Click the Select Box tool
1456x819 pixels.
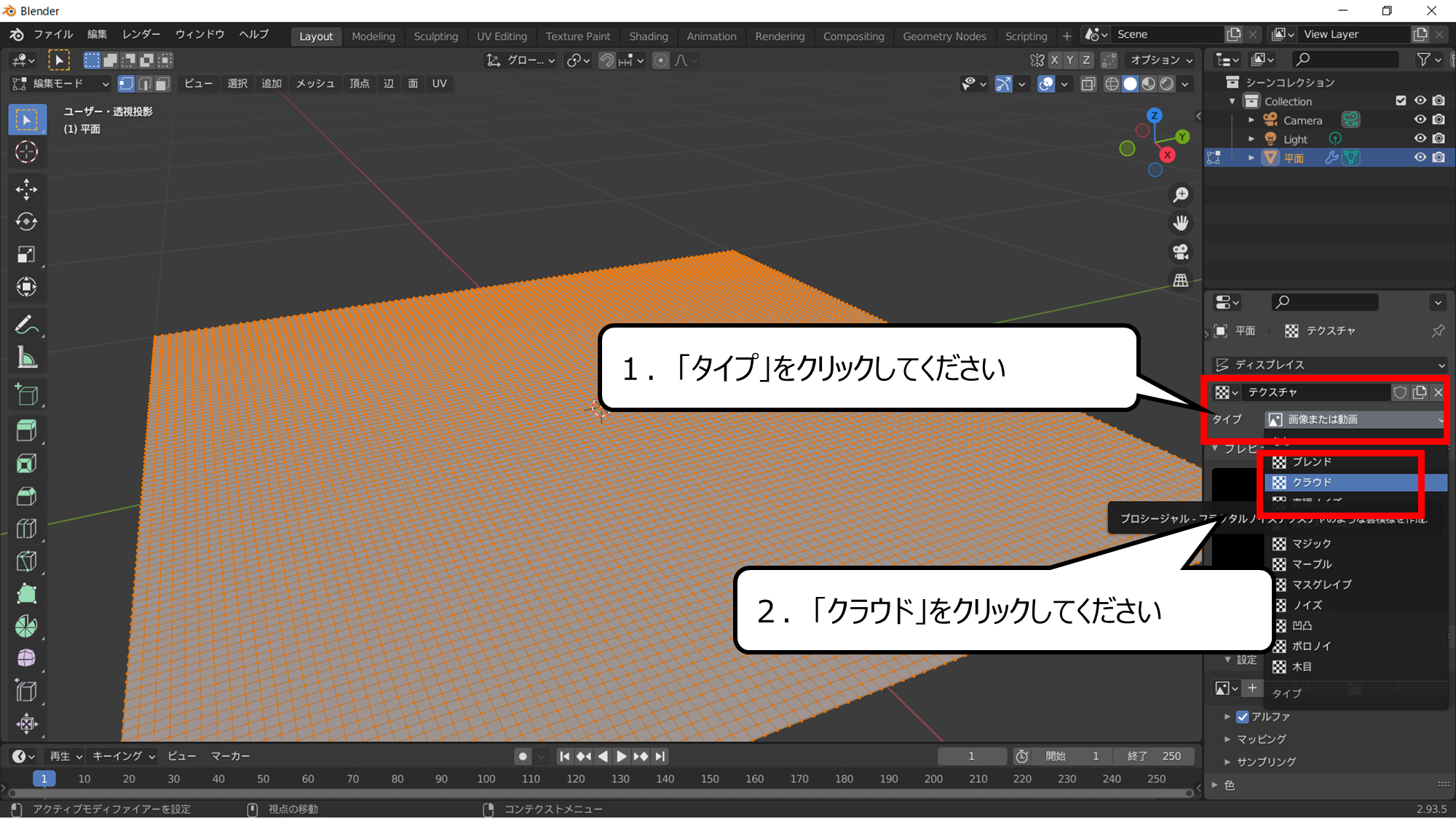27,119
